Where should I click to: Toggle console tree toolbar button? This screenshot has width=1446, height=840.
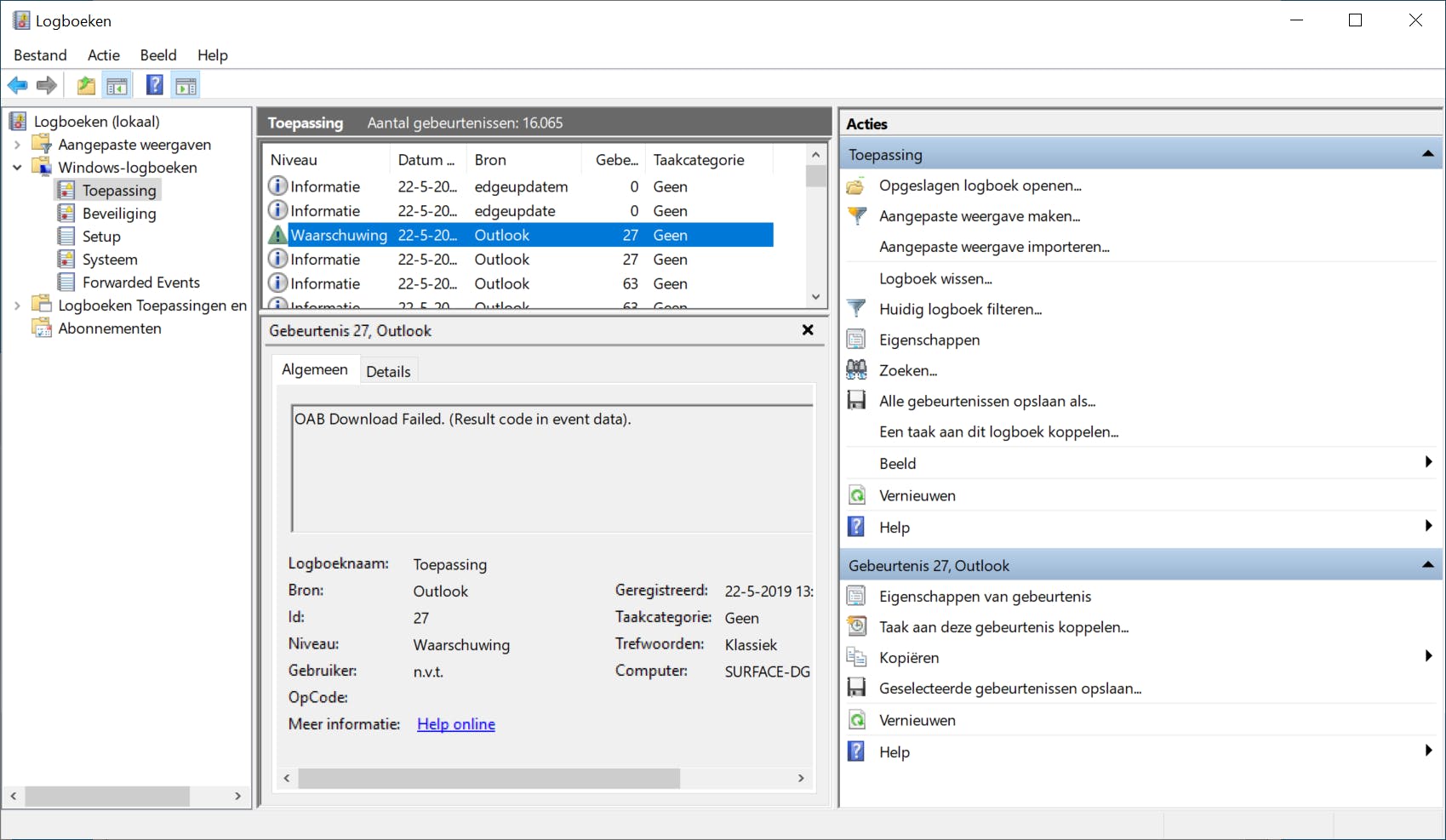tap(117, 85)
